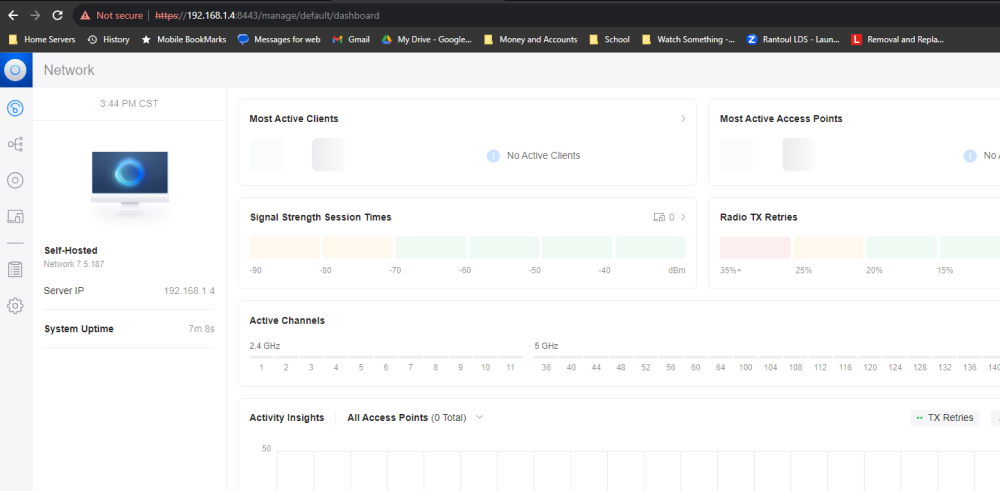Click the browser Forward arrow
This screenshot has width=1000, height=491.
coord(35,15)
